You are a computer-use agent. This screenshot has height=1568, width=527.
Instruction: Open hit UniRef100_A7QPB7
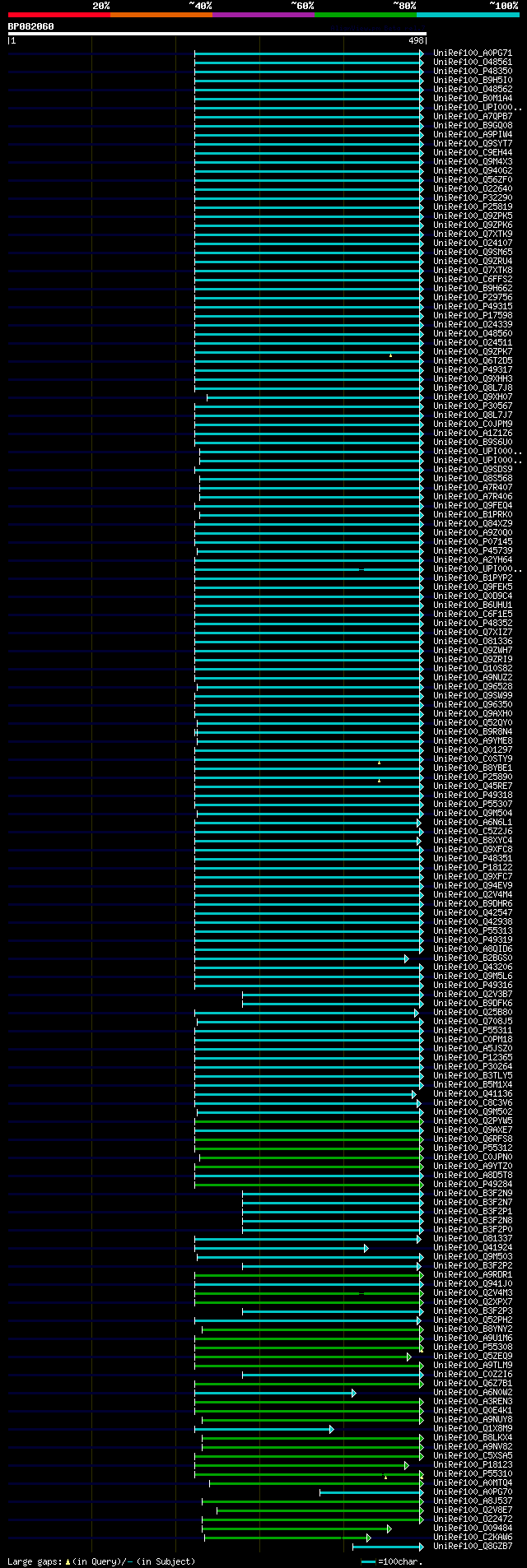[x=473, y=116]
